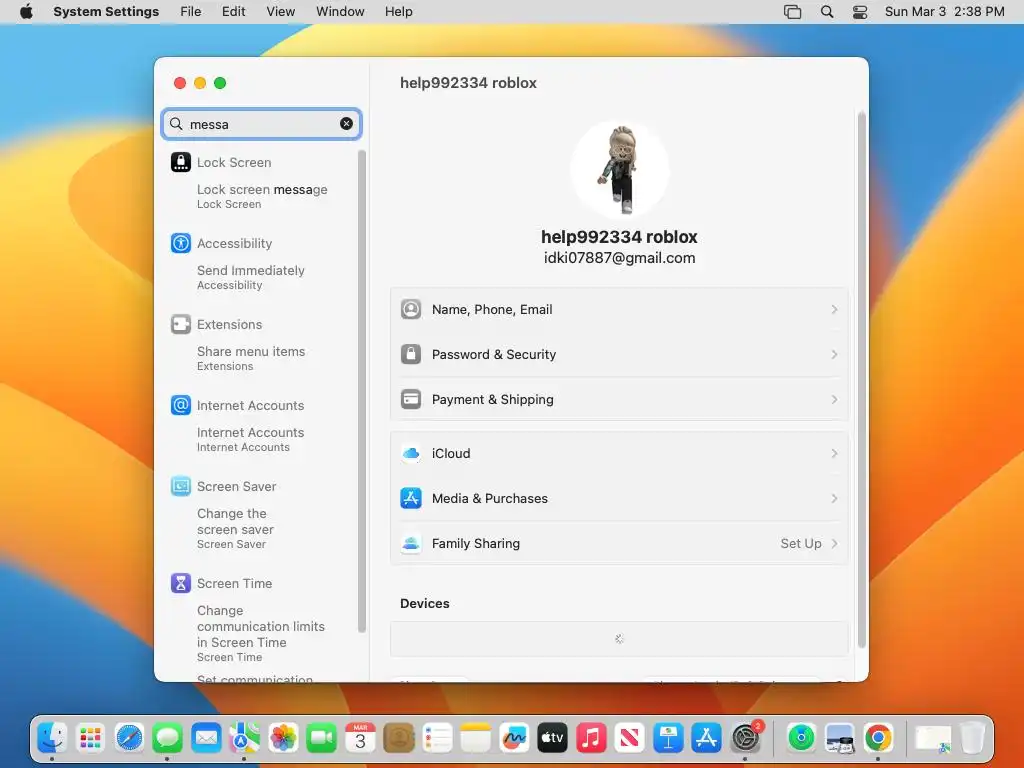Open Notes from the Dock

point(475,738)
